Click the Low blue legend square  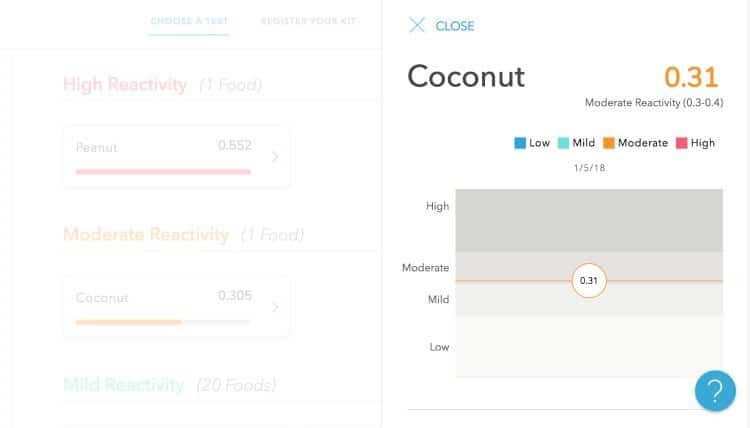(x=520, y=143)
